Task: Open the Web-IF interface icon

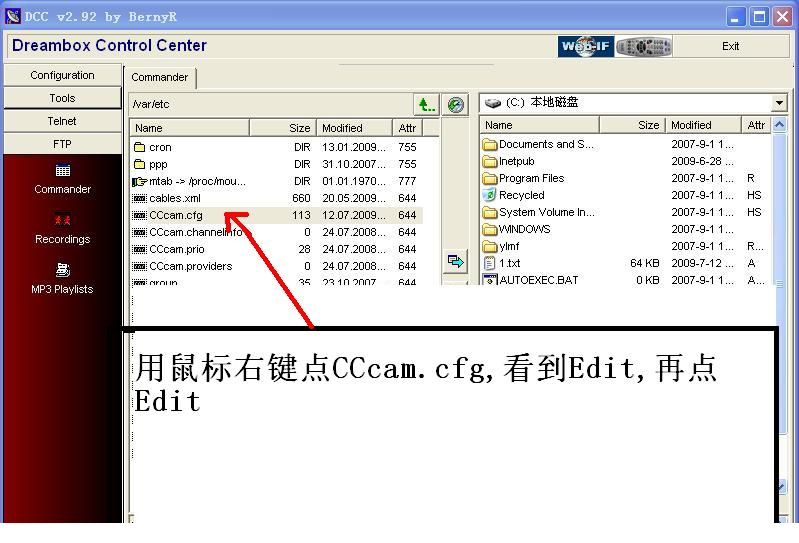Action: [585, 46]
